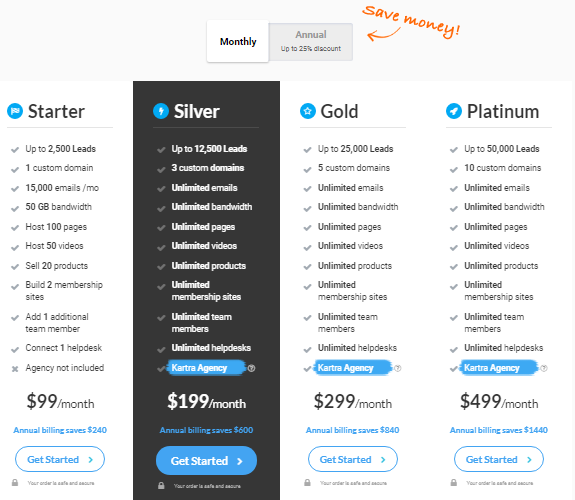Click the Platinum plan rocket icon

point(454,111)
